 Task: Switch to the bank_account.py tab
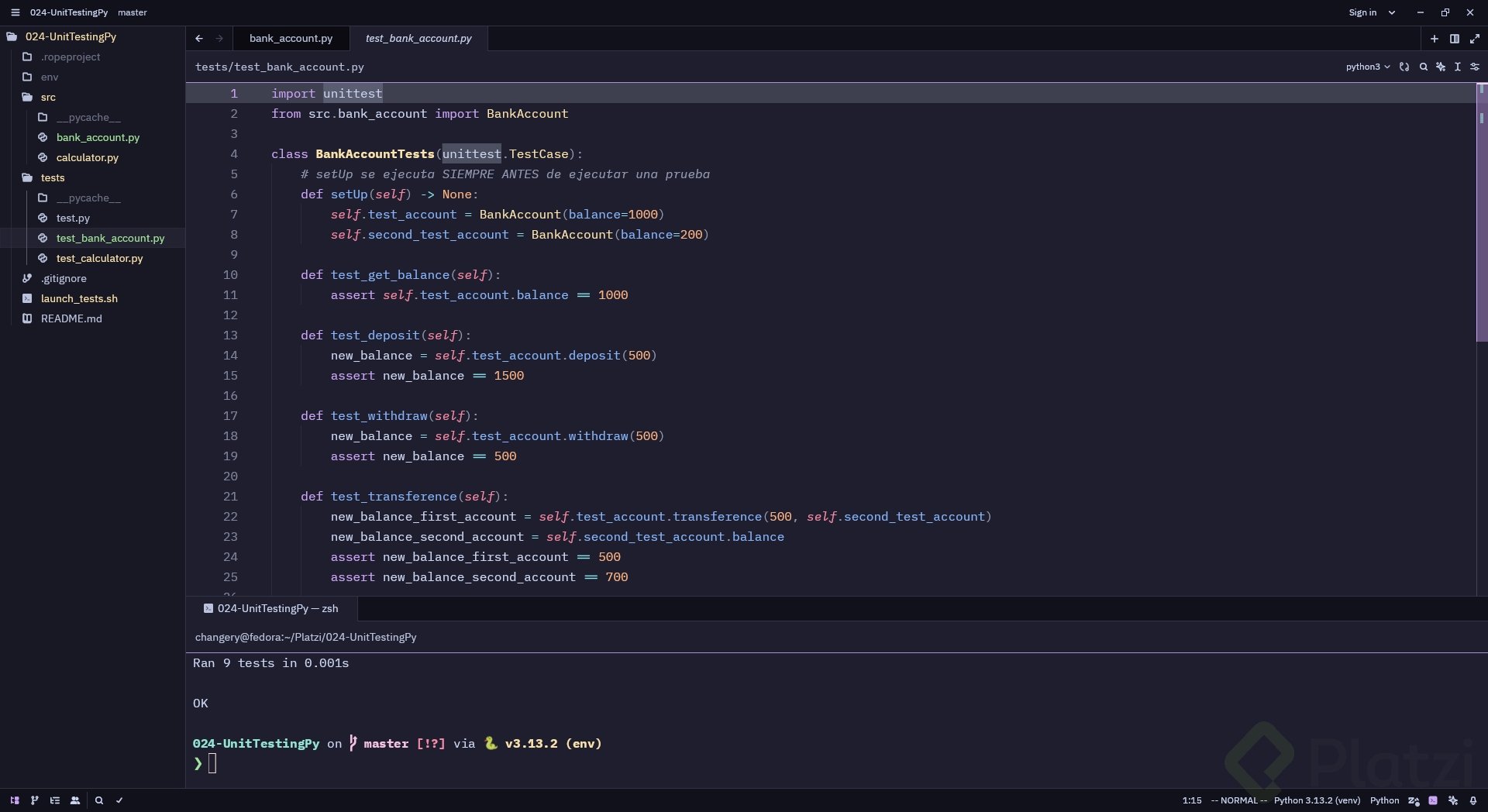[291, 38]
